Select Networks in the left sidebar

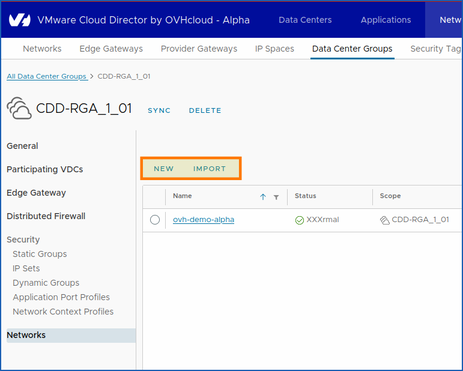click(x=71, y=335)
